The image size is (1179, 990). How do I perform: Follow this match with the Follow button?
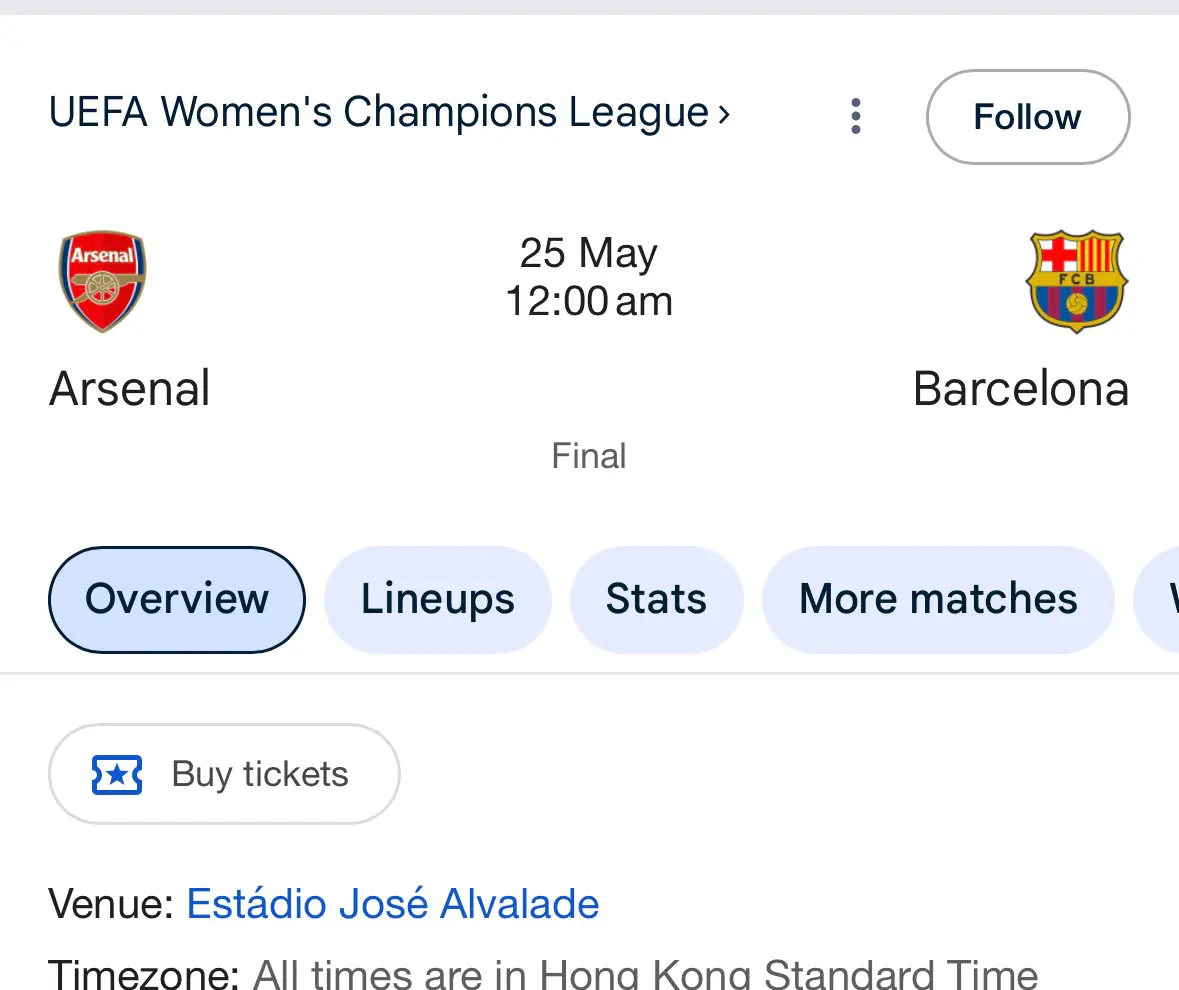pos(1028,117)
